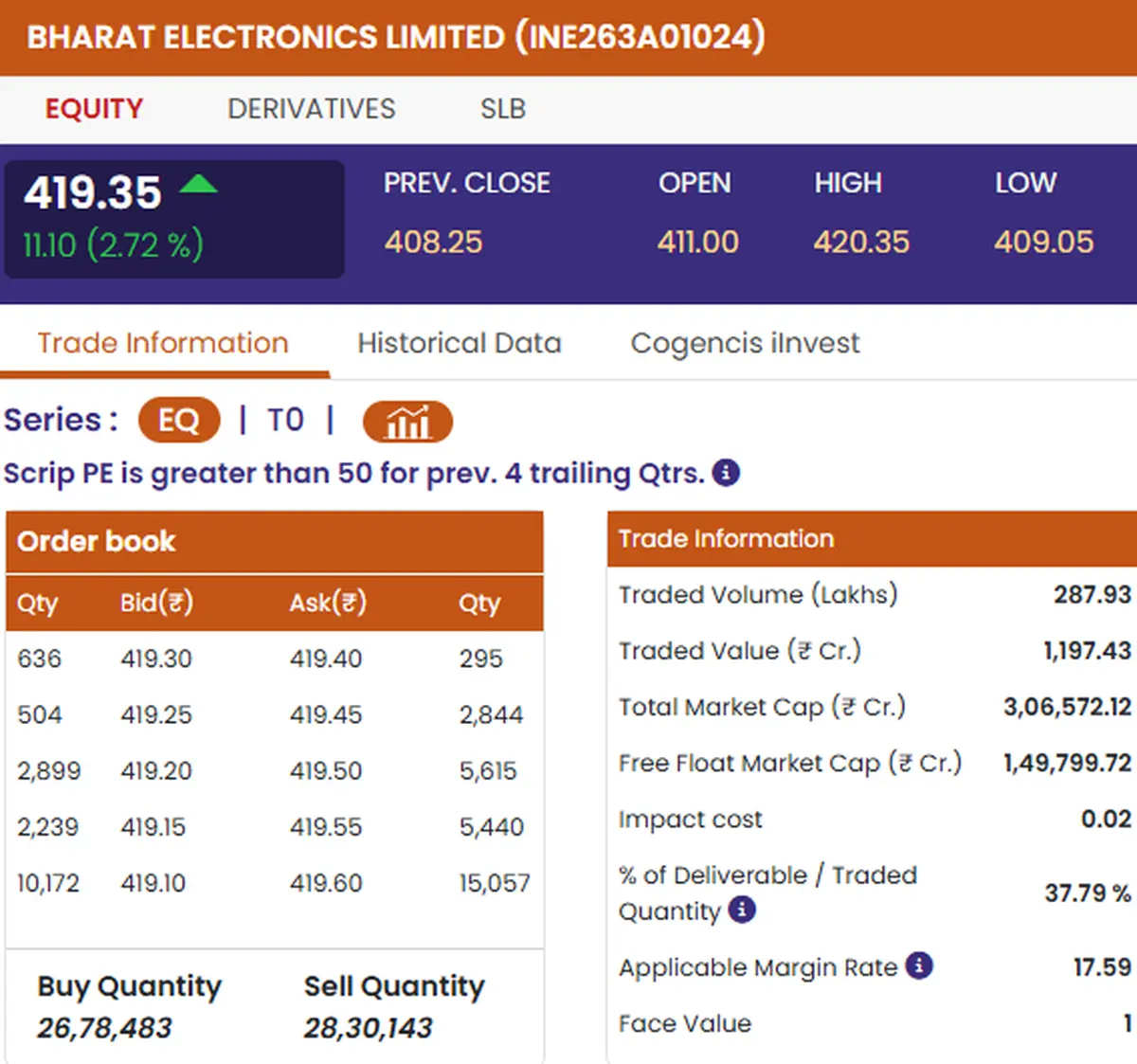Image resolution: width=1137 pixels, height=1064 pixels.
Task: Switch to the Historical Data tab
Action: pyautogui.click(x=460, y=343)
